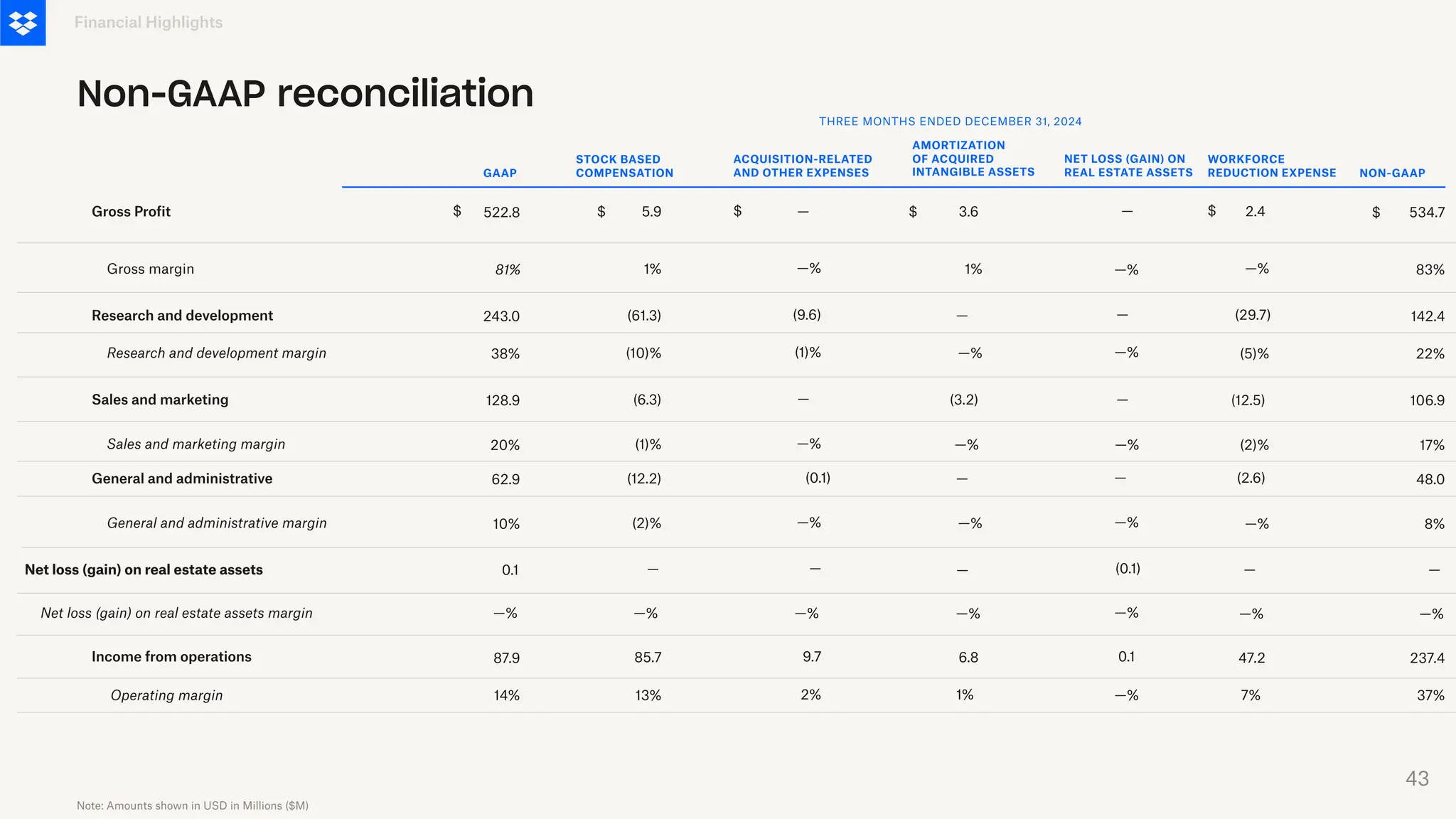
Task: Click the Sales and marketing row label
Action: coord(160,400)
